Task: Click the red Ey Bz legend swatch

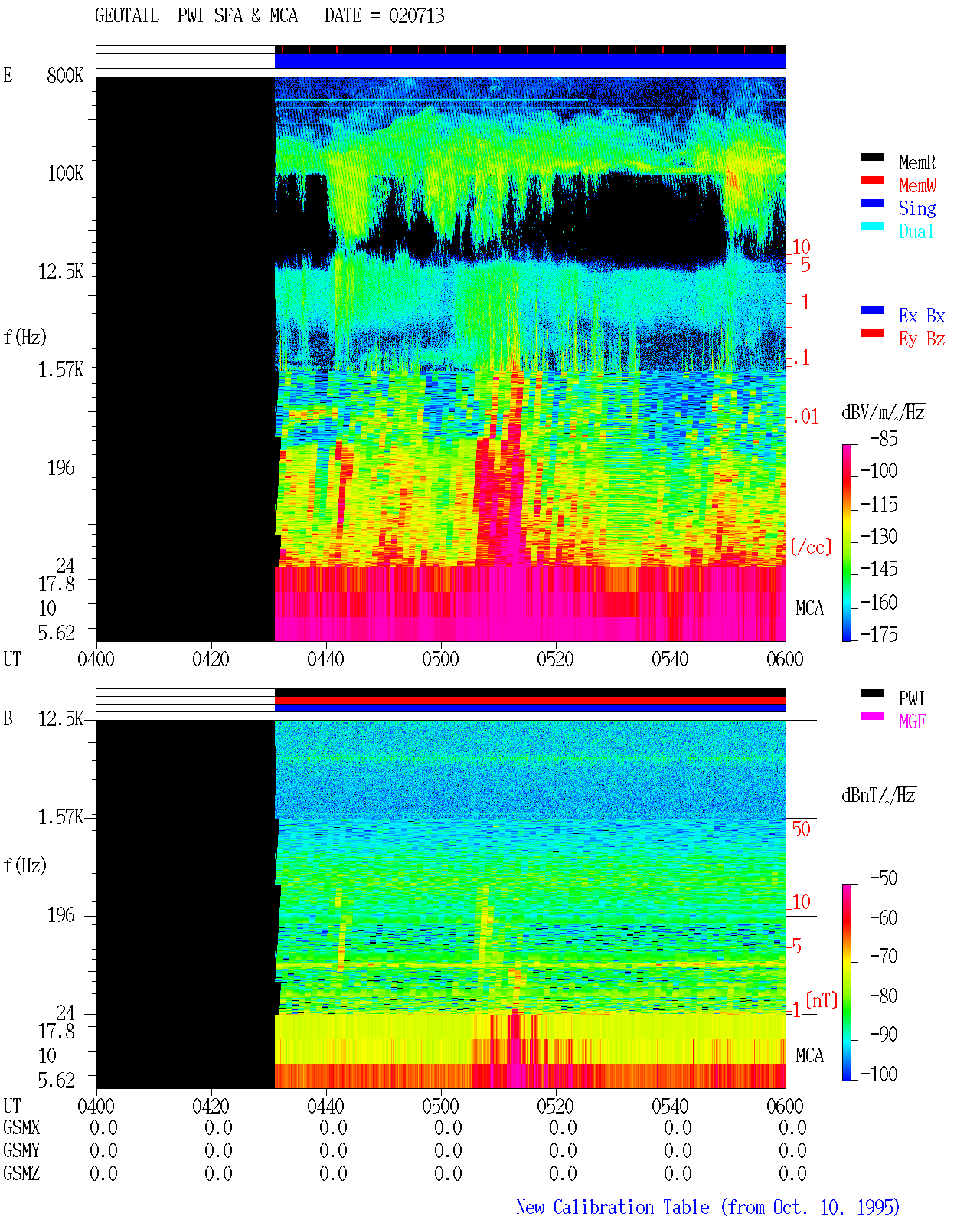Action: point(873,333)
